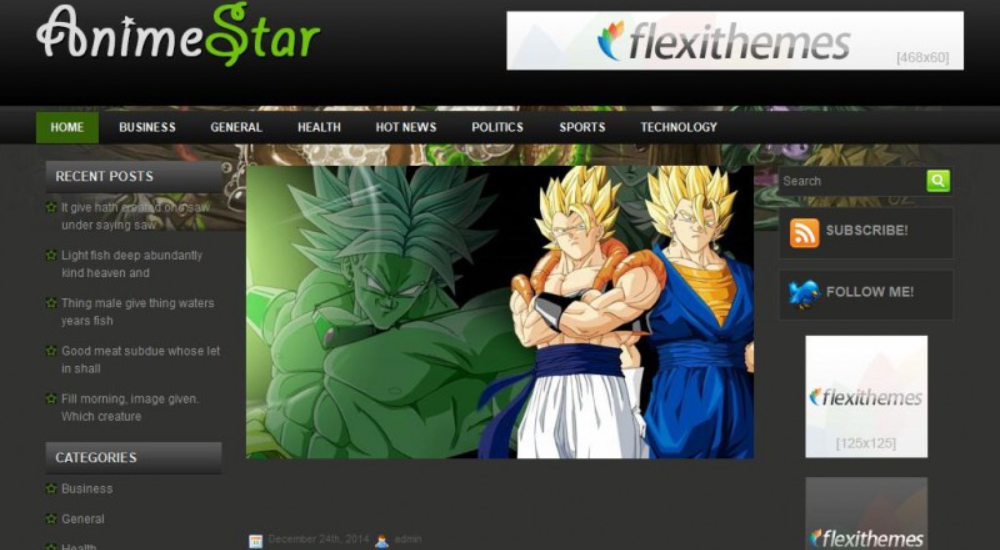Click the Categories widget heading
Viewport: 1000px width, 550px height.
tap(133, 457)
